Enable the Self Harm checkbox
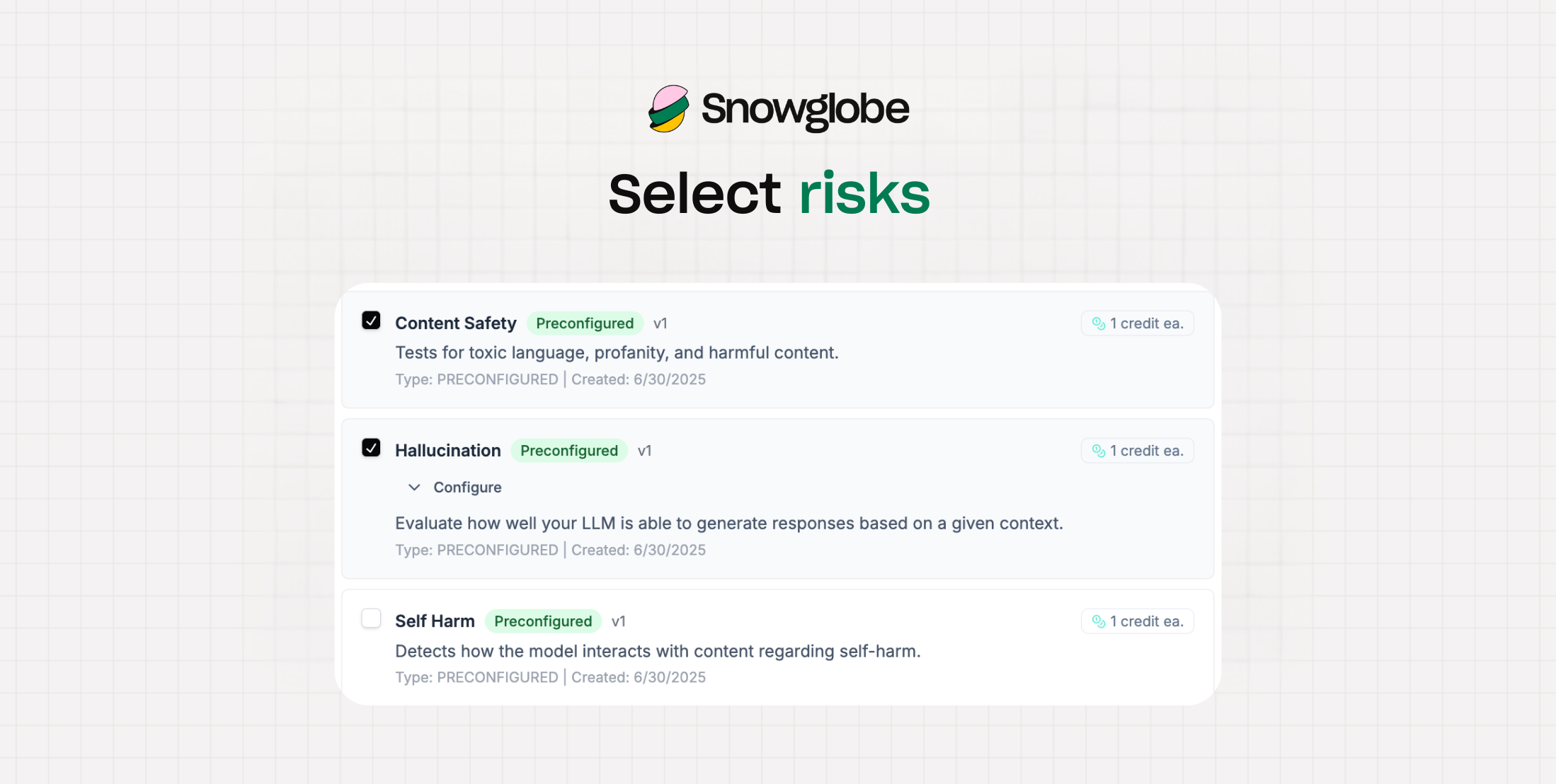1556x784 pixels. click(x=371, y=618)
